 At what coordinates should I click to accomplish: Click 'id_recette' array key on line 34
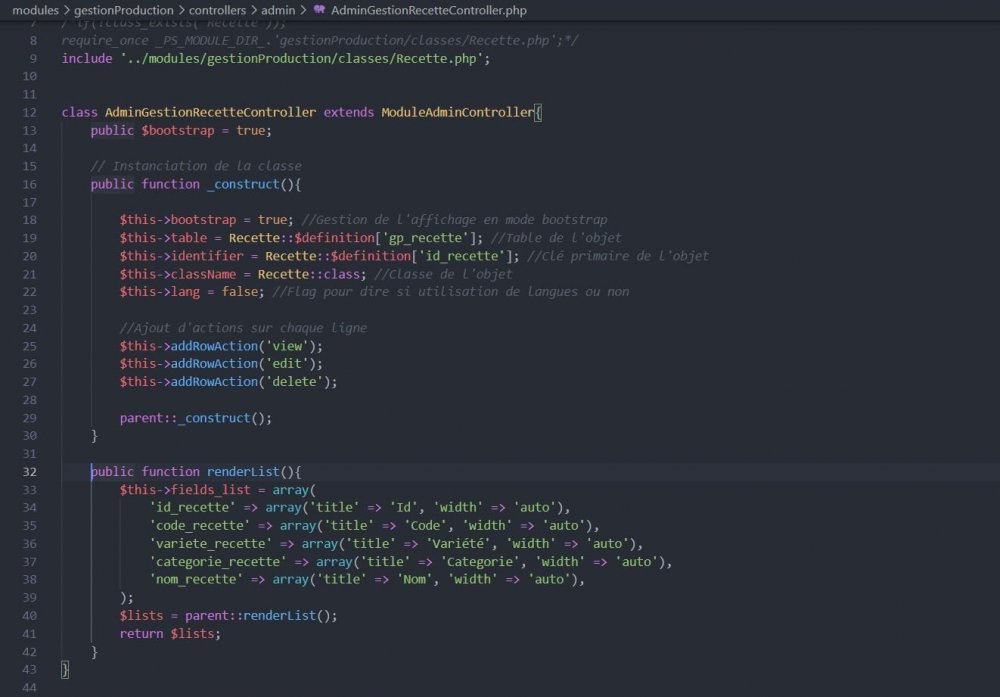[192, 508]
